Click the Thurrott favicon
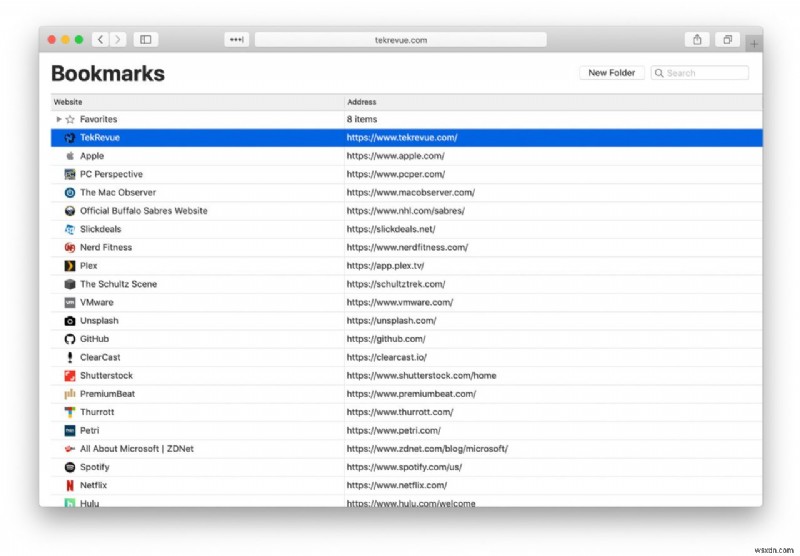Viewport: 800px width, 556px height. 70,412
